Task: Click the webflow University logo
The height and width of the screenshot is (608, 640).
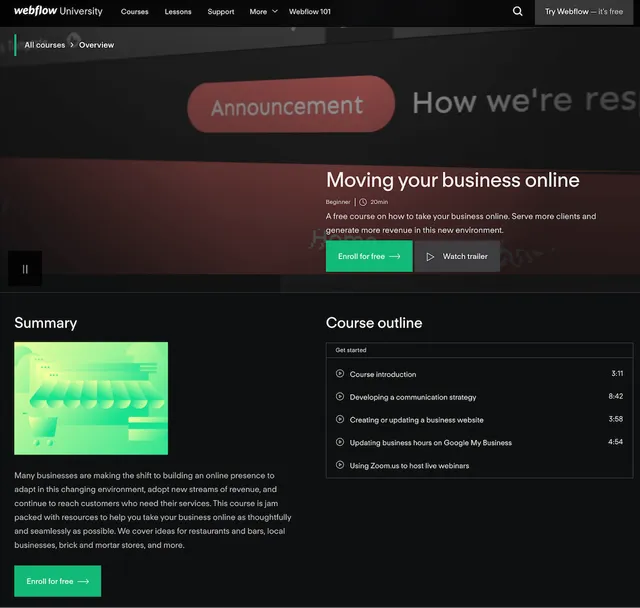Action: pyautogui.click(x=58, y=11)
